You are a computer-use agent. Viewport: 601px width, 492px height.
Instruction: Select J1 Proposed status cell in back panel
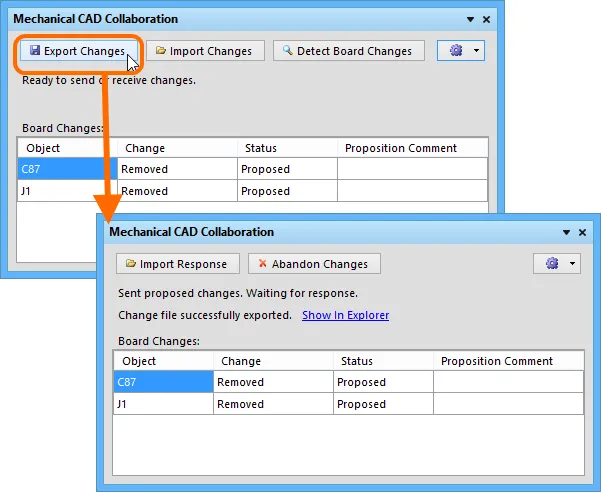(x=287, y=191)
